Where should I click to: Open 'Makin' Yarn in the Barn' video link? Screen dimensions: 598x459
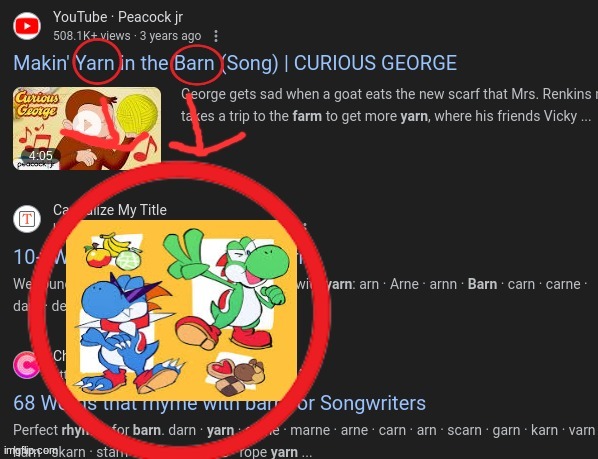pyautogui.click(x=235, y=63)
